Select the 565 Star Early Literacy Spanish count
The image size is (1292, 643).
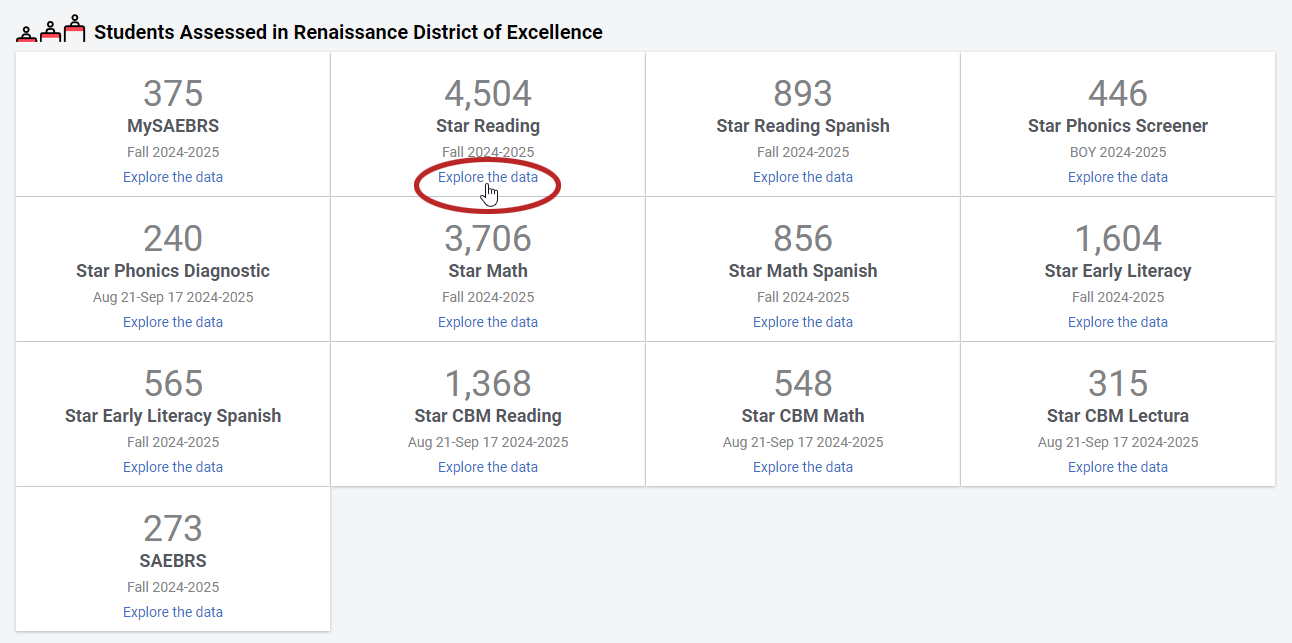[173, 383]
